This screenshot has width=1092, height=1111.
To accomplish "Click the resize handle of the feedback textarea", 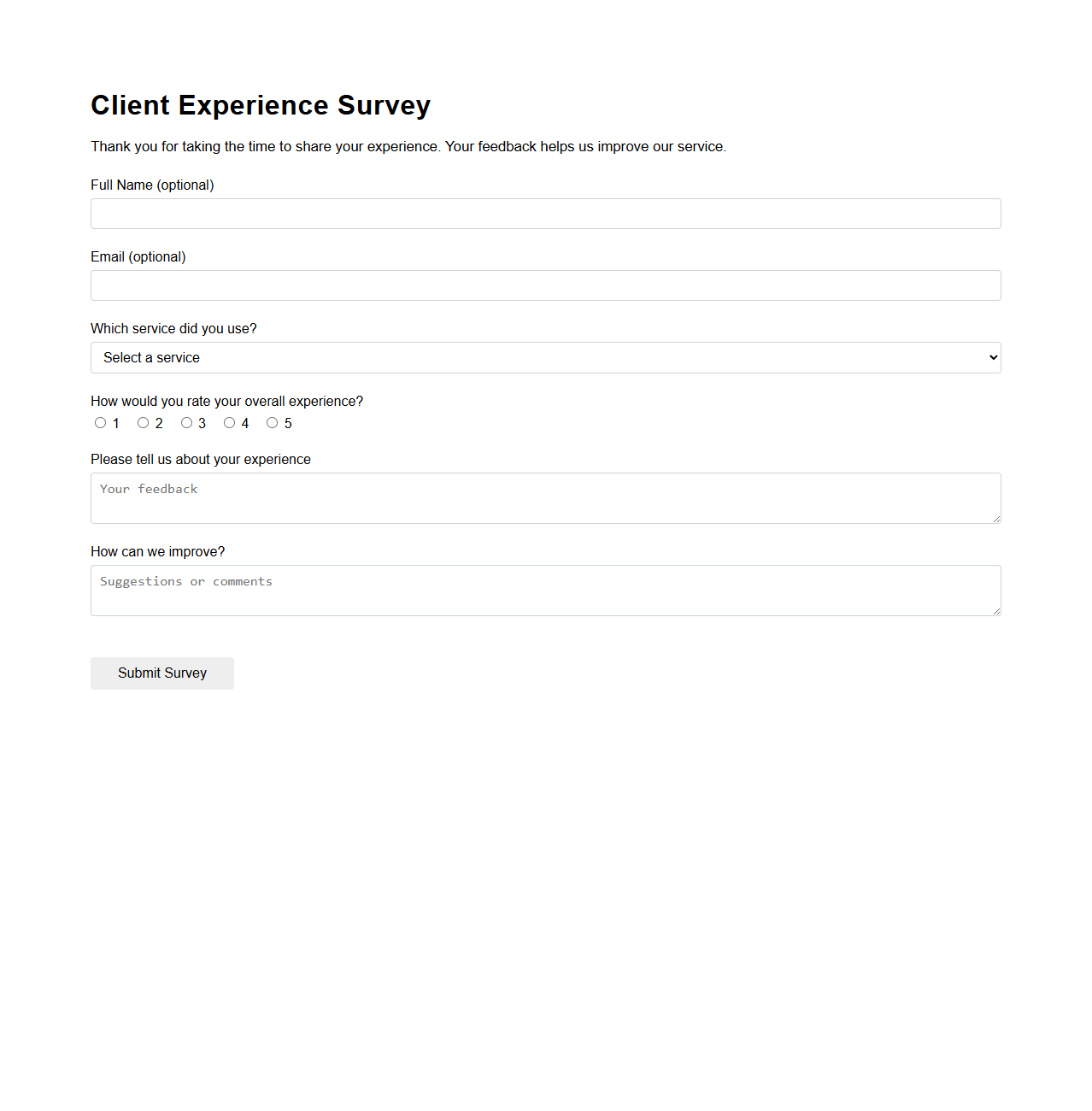I will point(995,519).
